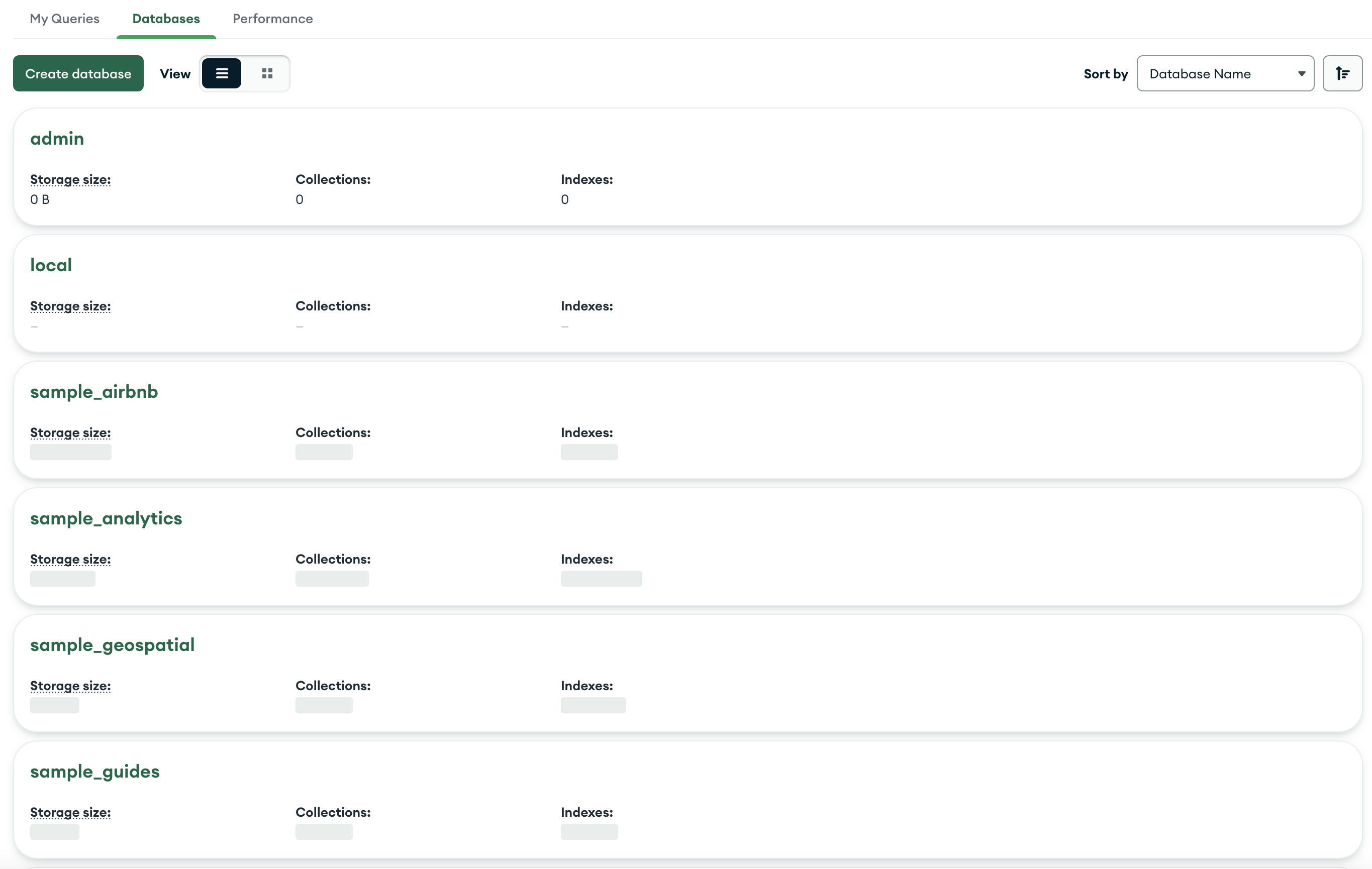The height and width of the screenshot is (869, 1372).
Task: Expand the sample_geospatial database
Action: click(x=112, y=644)
